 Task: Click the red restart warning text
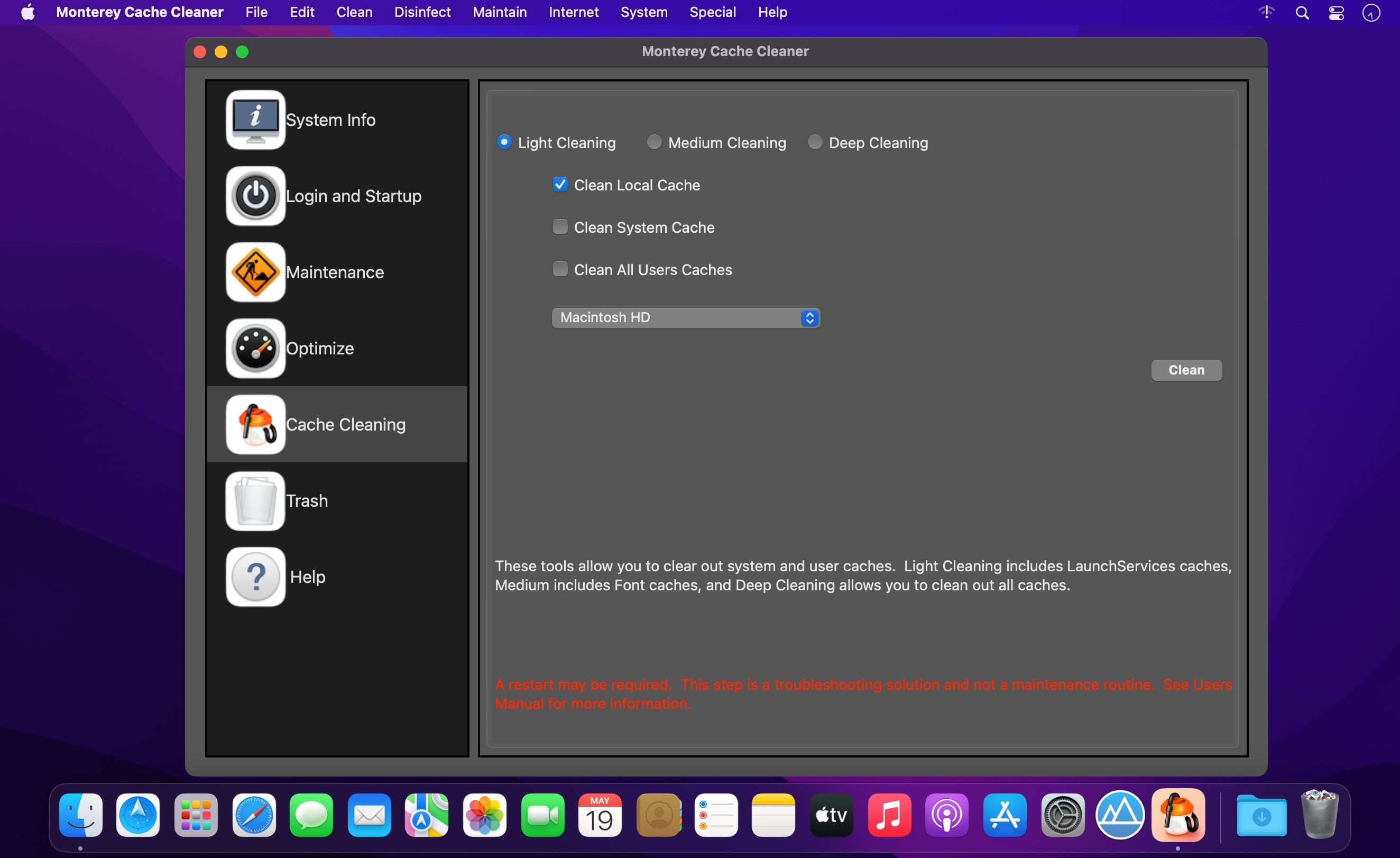point(863,693)
